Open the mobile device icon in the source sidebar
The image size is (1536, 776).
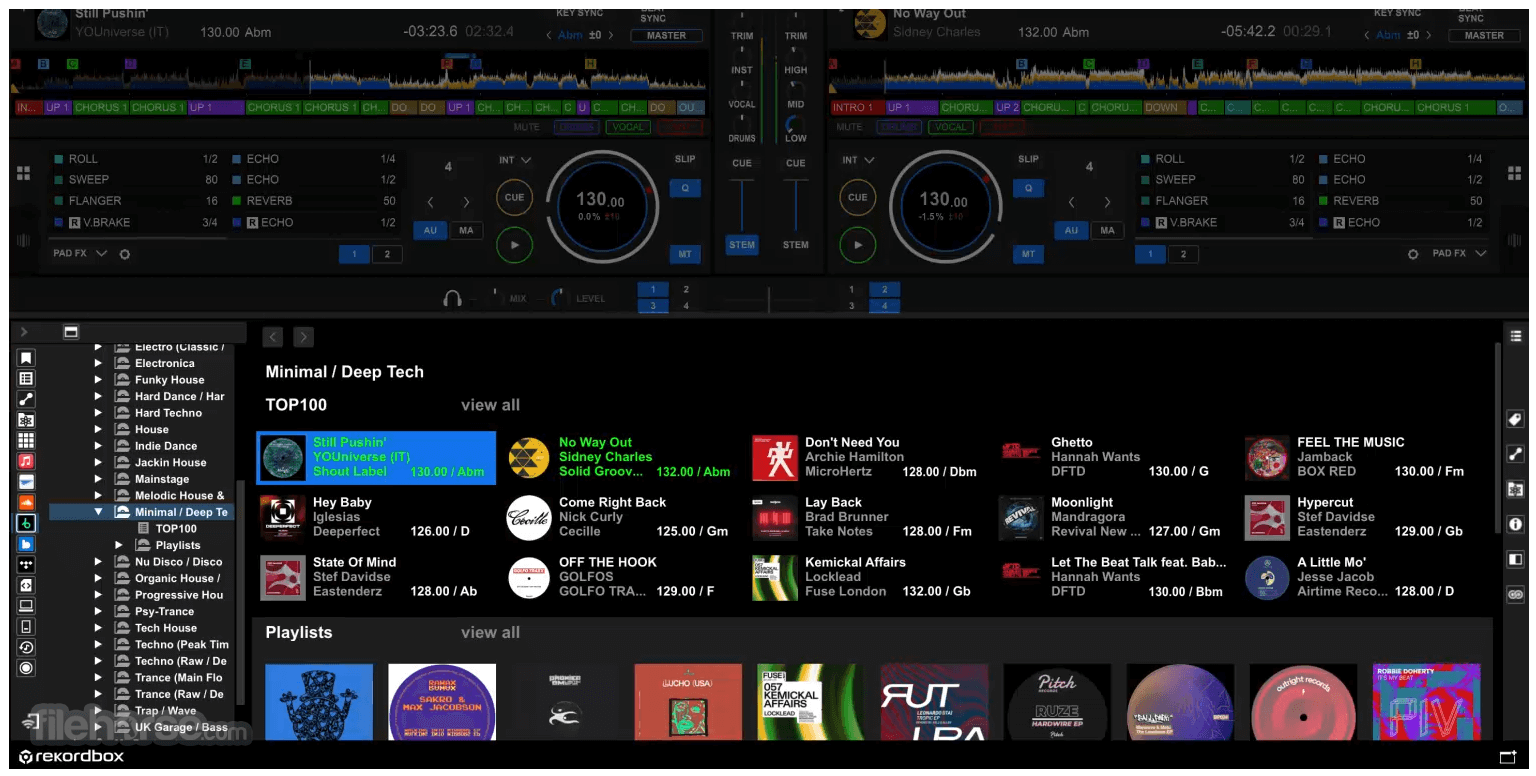point(26,627)
